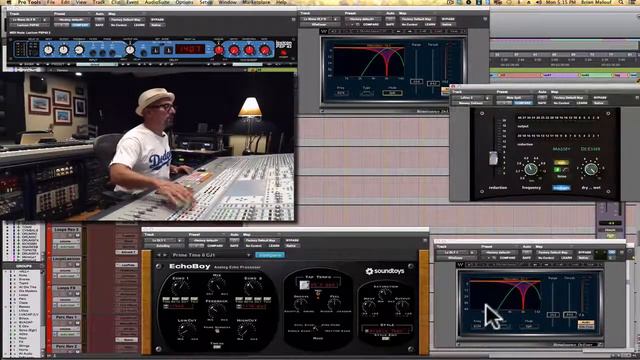Open the preset dropdown in Massey De:Esser window
640x360 pixels.
514,98
